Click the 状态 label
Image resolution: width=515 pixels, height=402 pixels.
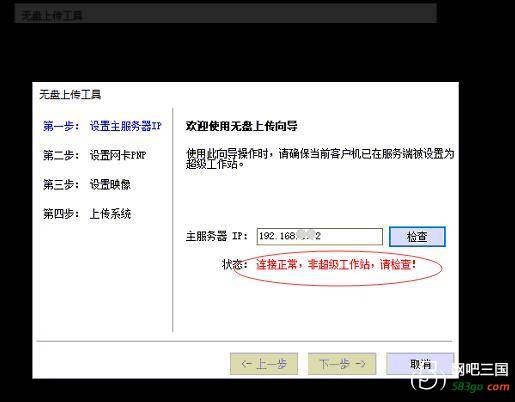235,265
